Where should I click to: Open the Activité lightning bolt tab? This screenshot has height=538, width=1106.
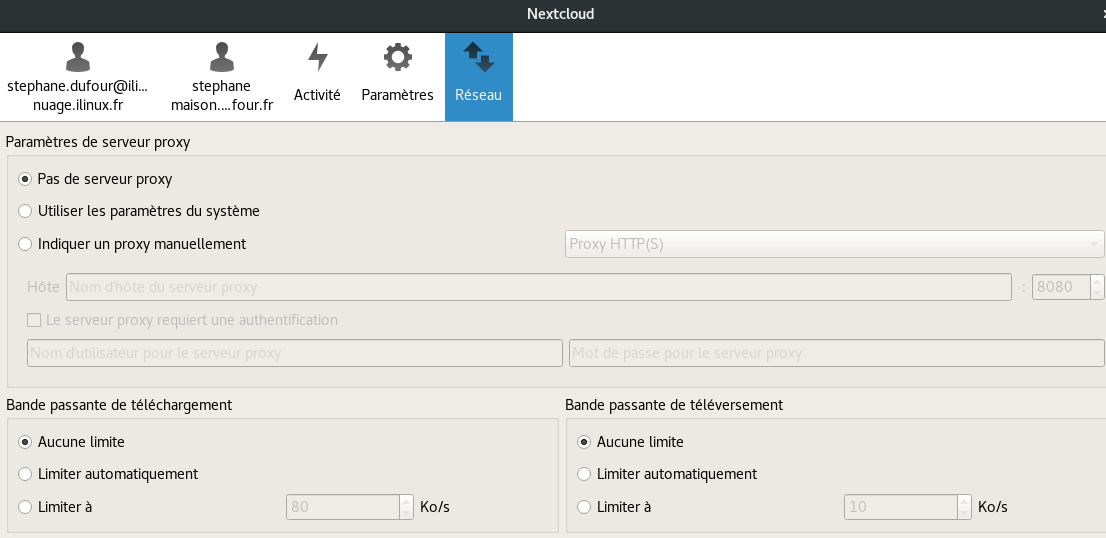317,77
